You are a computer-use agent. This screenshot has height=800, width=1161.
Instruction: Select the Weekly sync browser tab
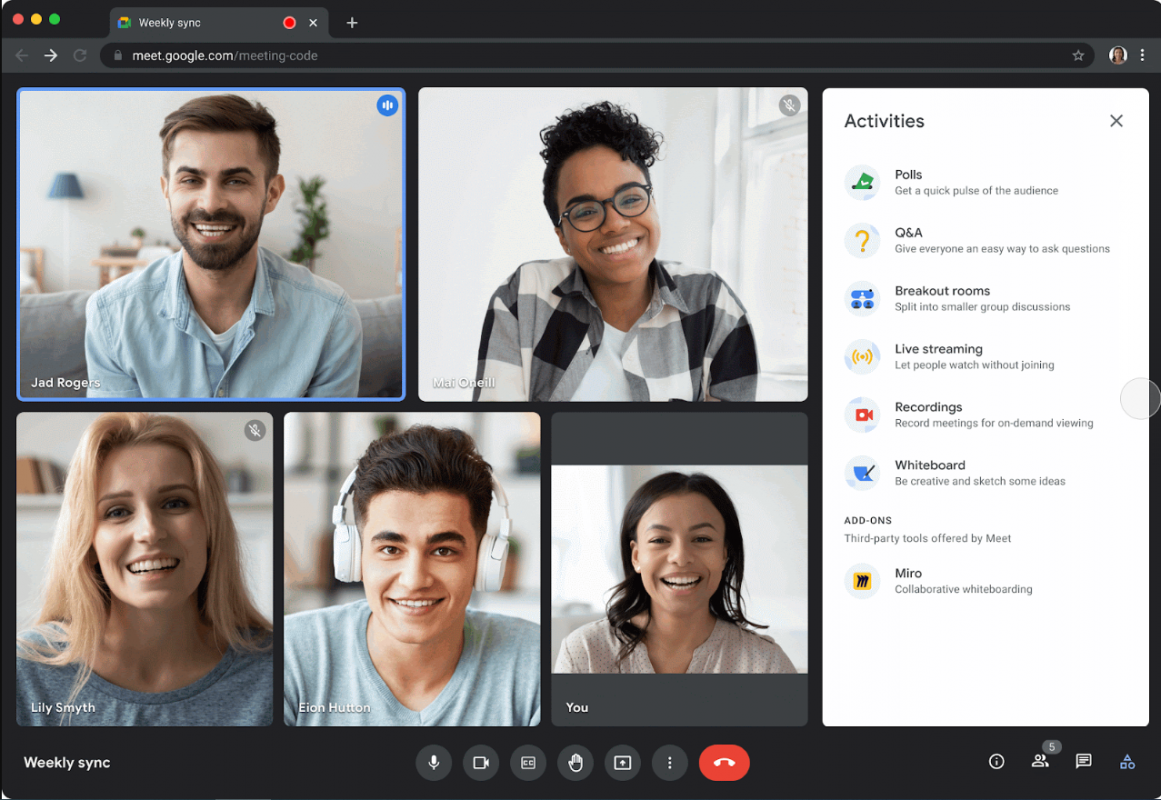[x=219, y=23]
